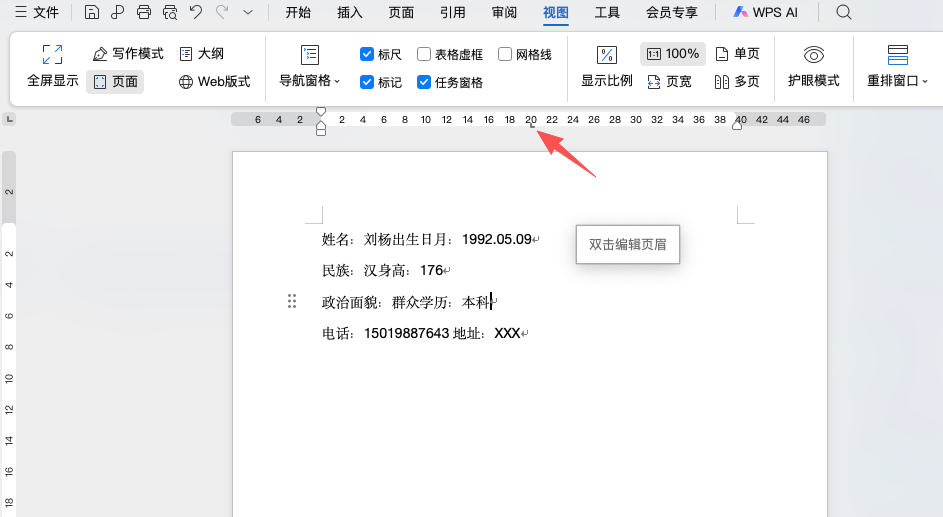Open the 重排窗口 dropdown
The width and height of the screenshot is (943, 517).
click(x=897, y=66)
